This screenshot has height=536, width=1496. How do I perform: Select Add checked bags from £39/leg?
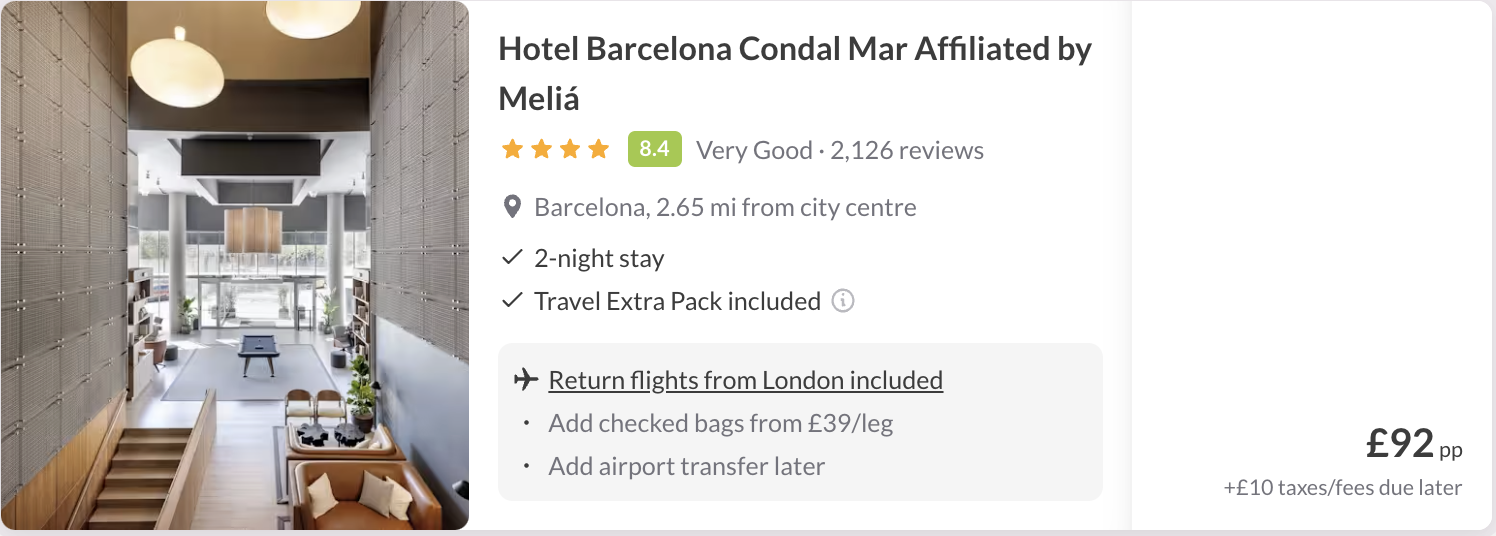pyautogui.click(x=720, y=423)
